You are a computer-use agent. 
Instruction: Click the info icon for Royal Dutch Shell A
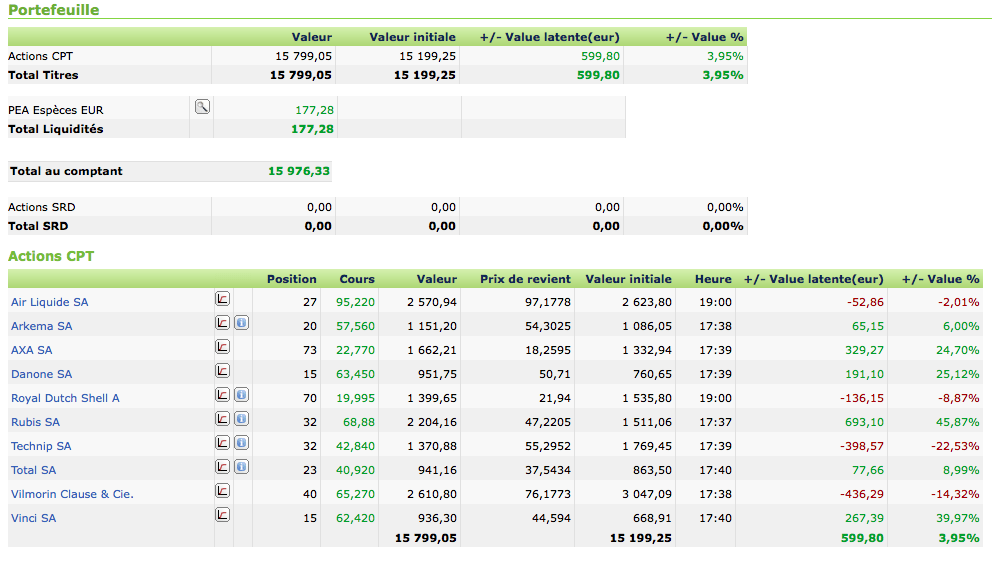click(241, 395)
